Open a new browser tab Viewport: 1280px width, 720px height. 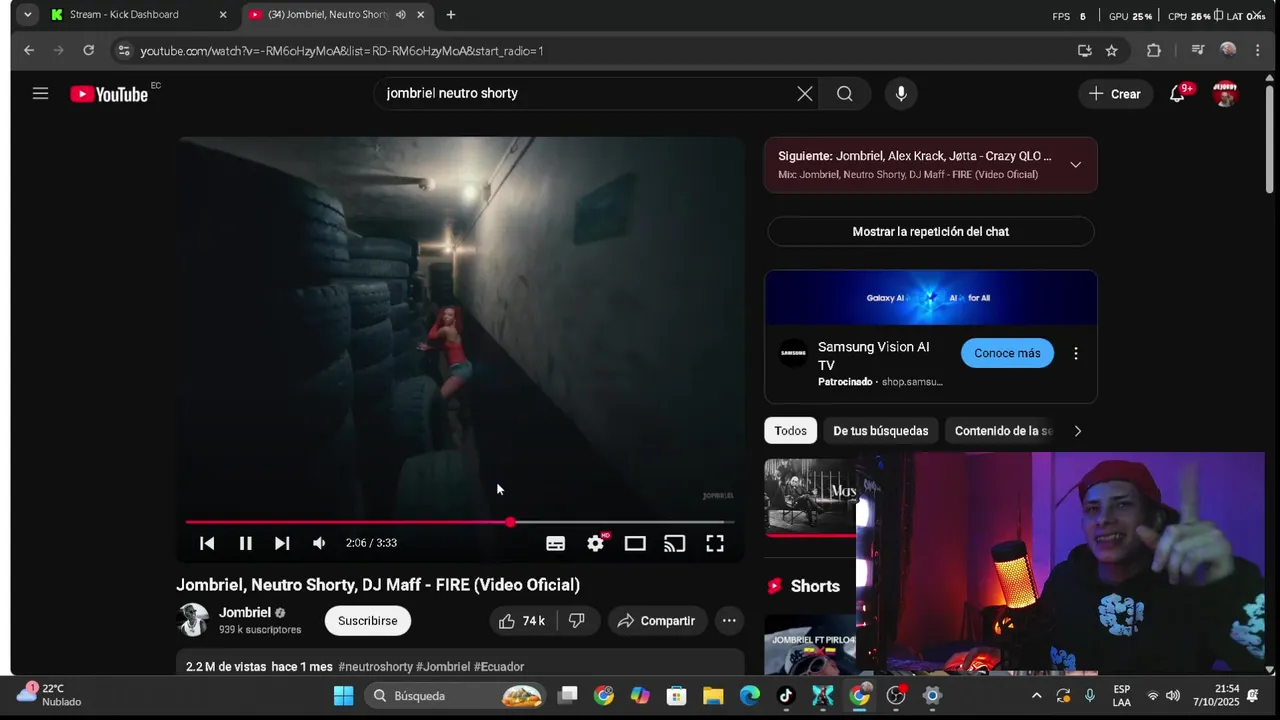coord(451,15)
